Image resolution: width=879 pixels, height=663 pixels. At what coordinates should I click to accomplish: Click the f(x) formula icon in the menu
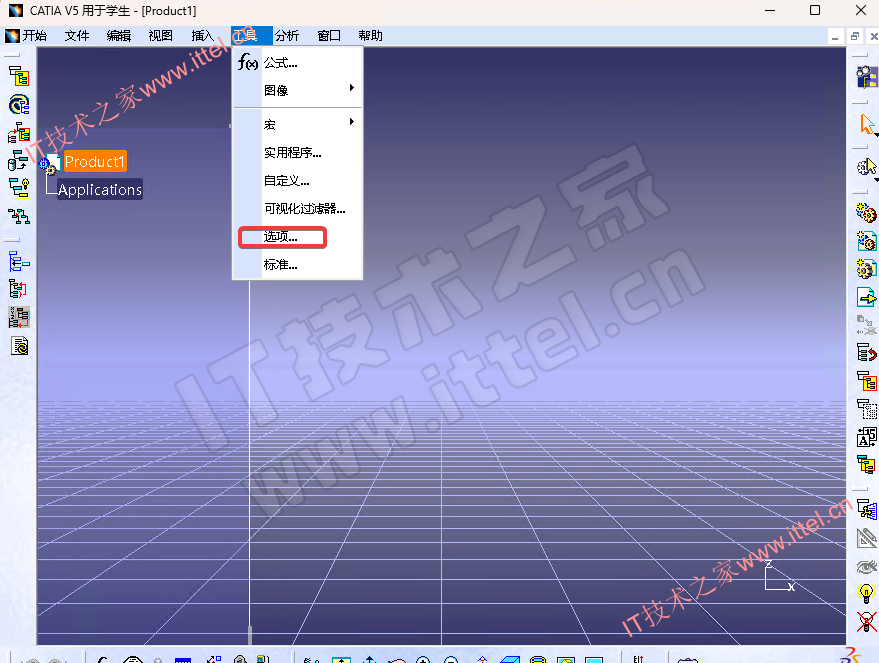click(247, 62)
